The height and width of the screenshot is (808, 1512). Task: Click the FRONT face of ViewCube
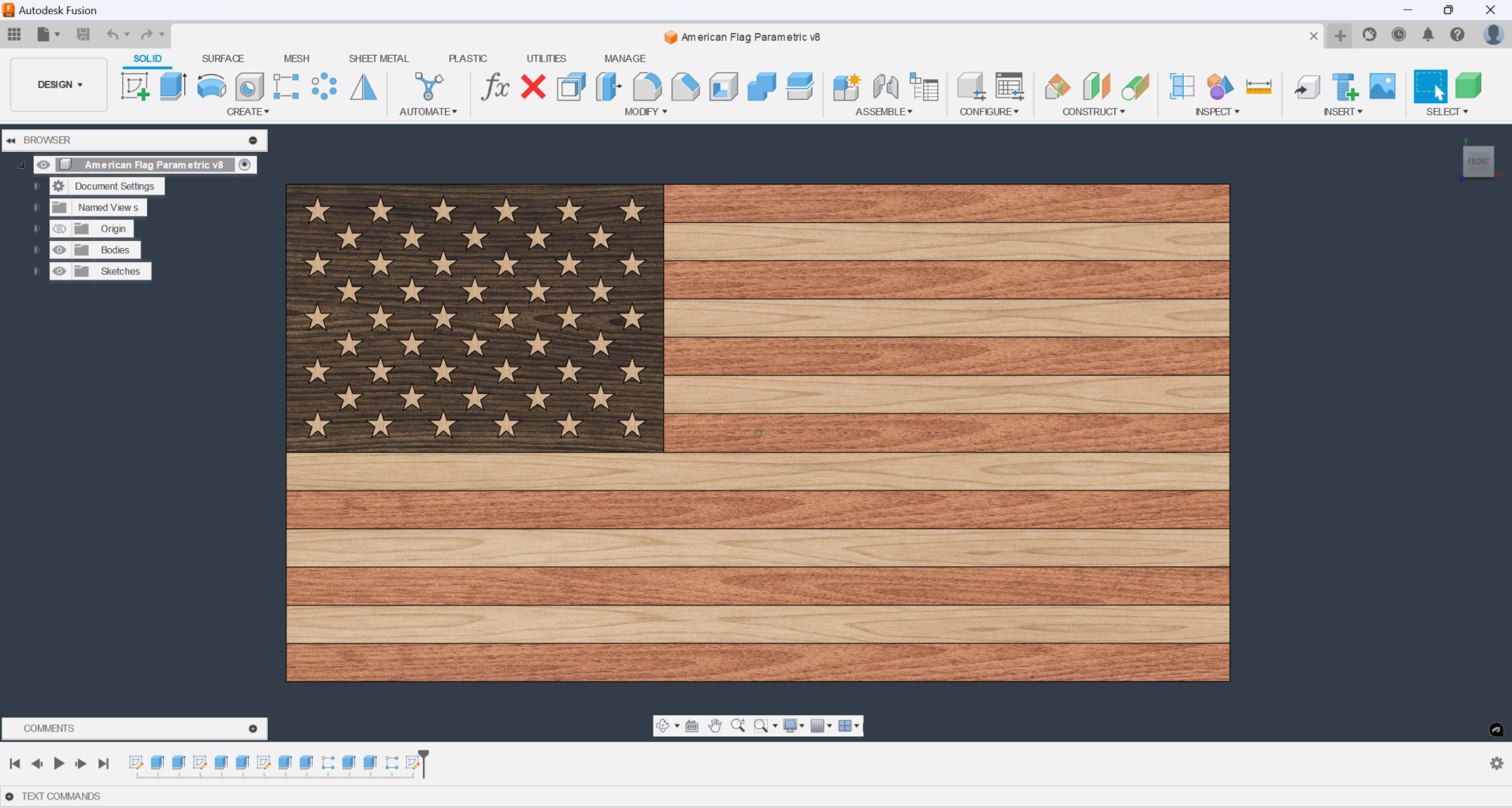click(1478, 161)
